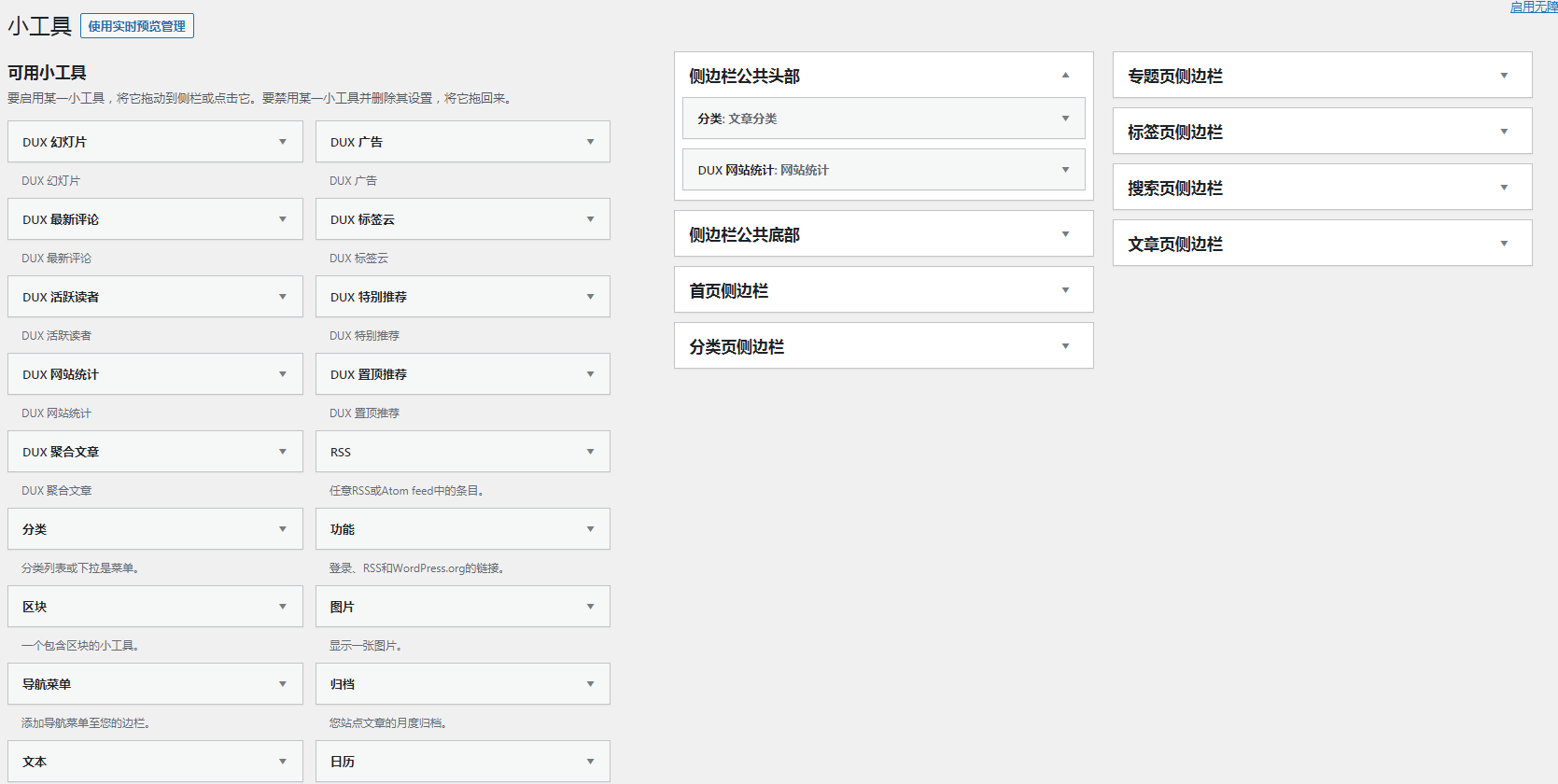
Task: Open settings of 分类: 文章分类 widget
Action: (x=1065, y=119)
